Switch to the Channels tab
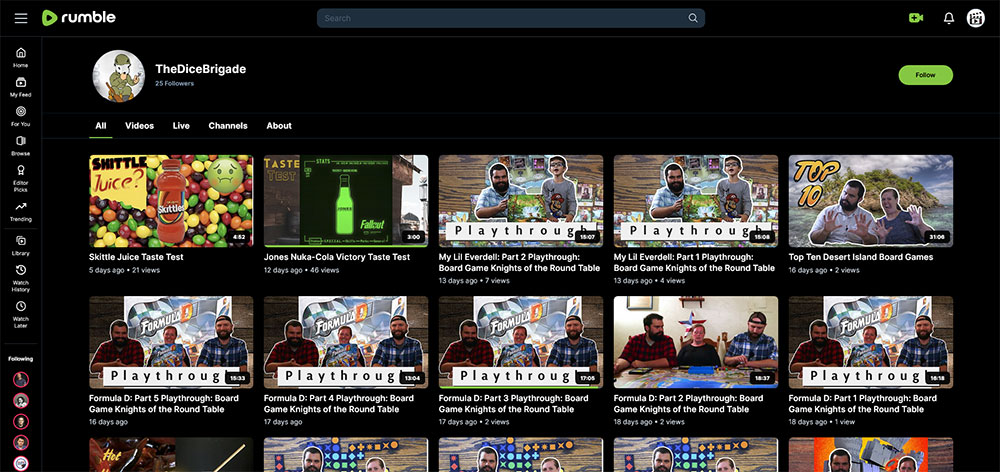 [228, 126]
